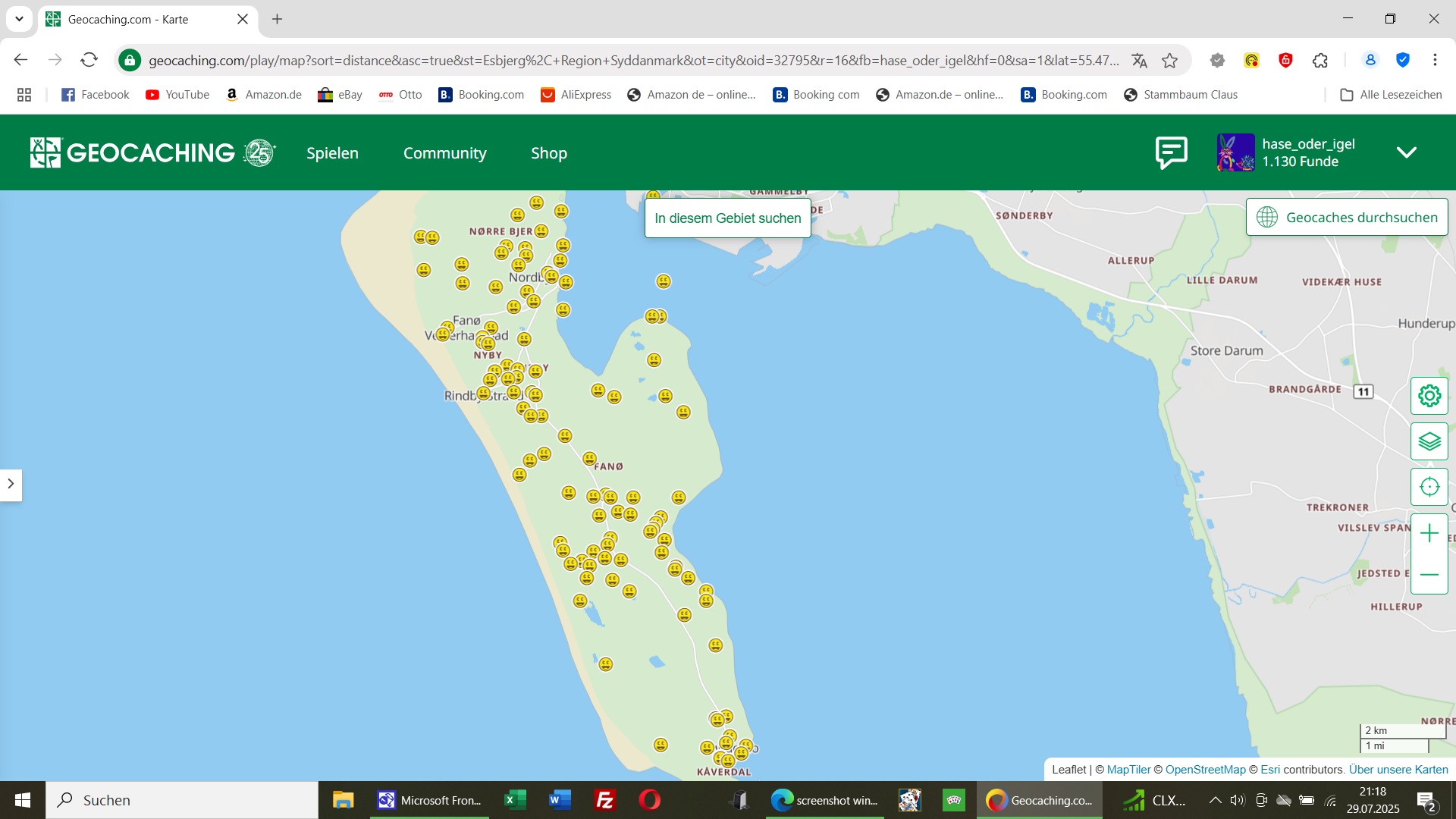
Task: Center map on my location
Action: [x=1429, y=487]
